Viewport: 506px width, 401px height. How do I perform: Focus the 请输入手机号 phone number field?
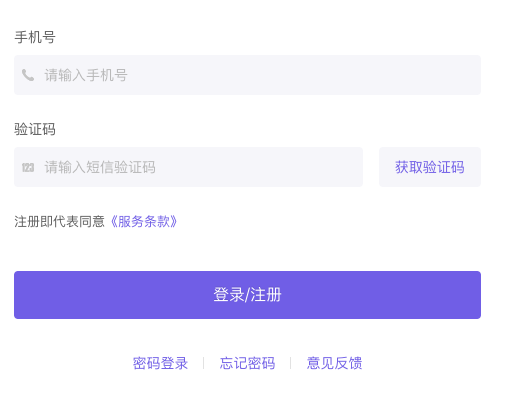coord(247,75)
